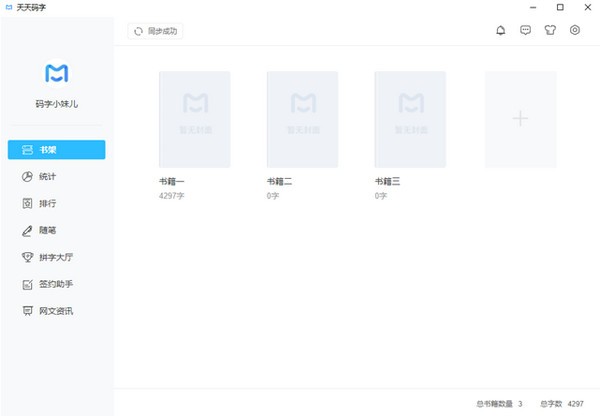Click the skin theme shirt icon
This screenshot has height=416, width=600.
tap(550, 31)
